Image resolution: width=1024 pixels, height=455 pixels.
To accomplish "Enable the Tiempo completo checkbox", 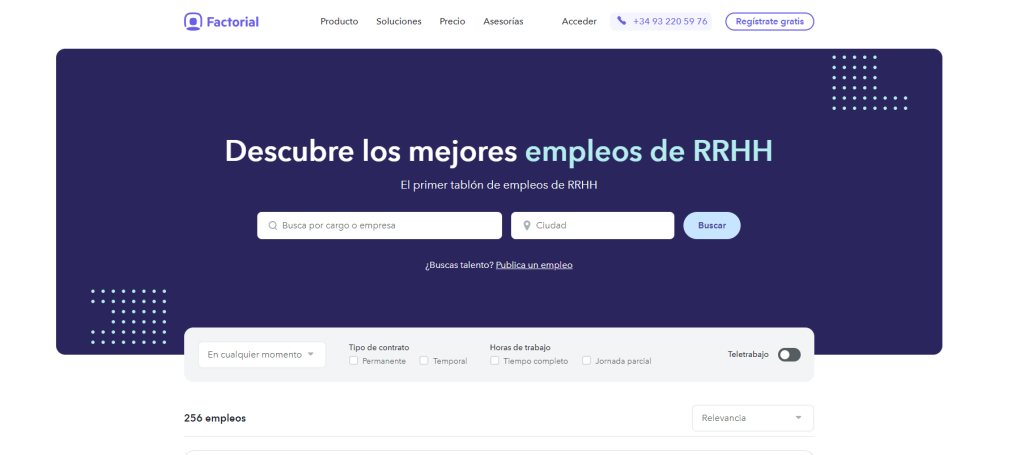I will point(495,361).
